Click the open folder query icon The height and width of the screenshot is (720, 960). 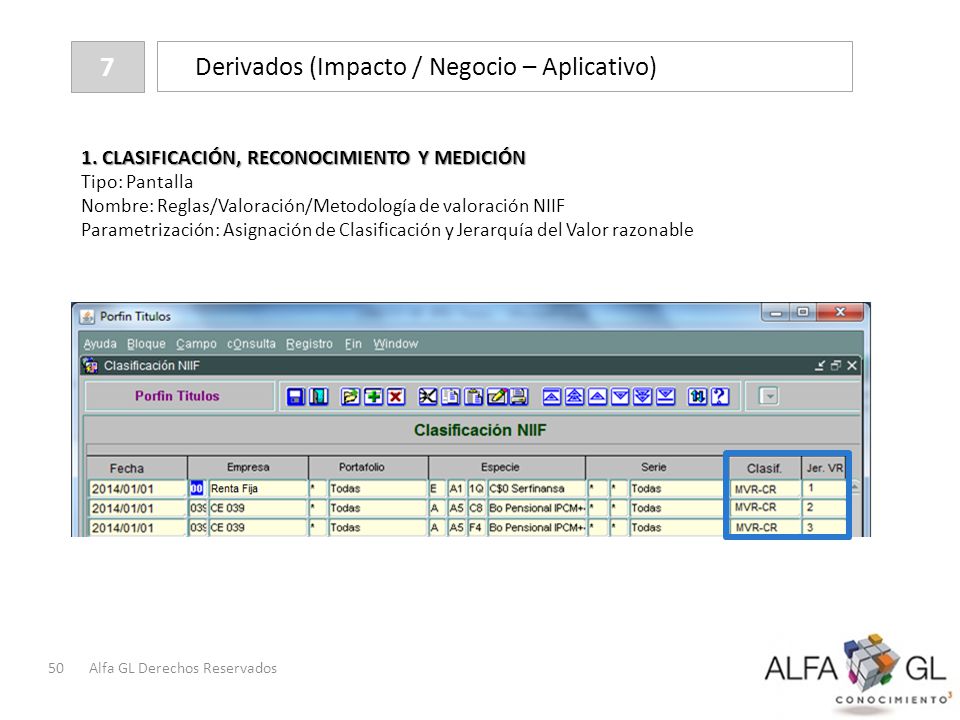click(350, 397)
